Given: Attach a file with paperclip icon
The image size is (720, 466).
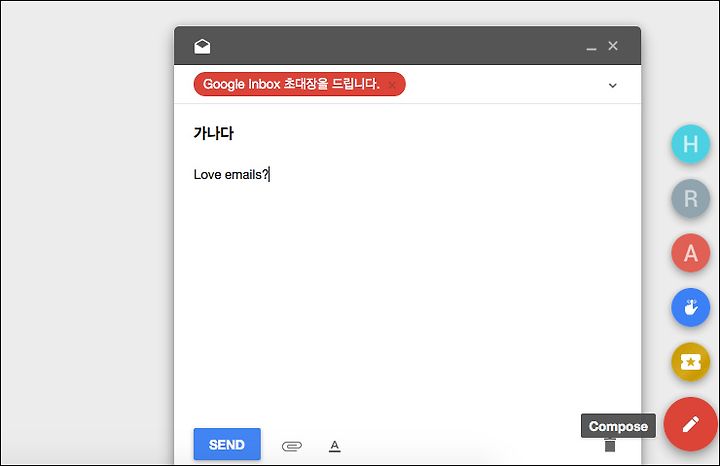Looking at the screenshot, I should pyautogui.click(x=292, y=446).
